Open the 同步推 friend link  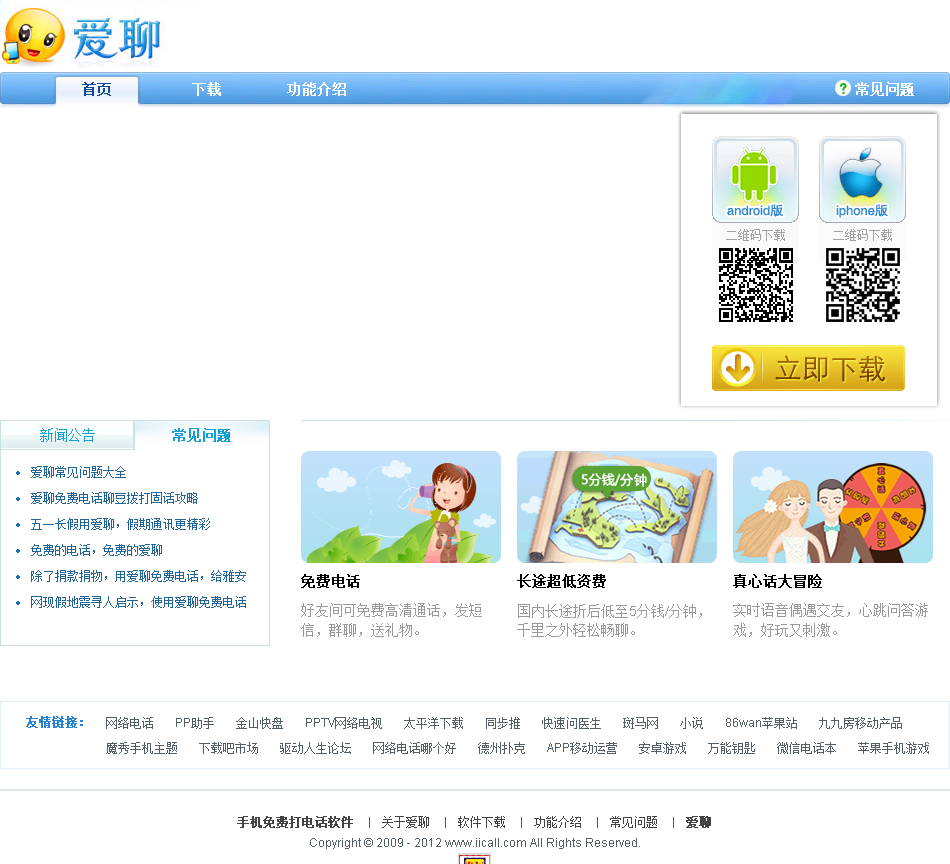tap(502, 723)
